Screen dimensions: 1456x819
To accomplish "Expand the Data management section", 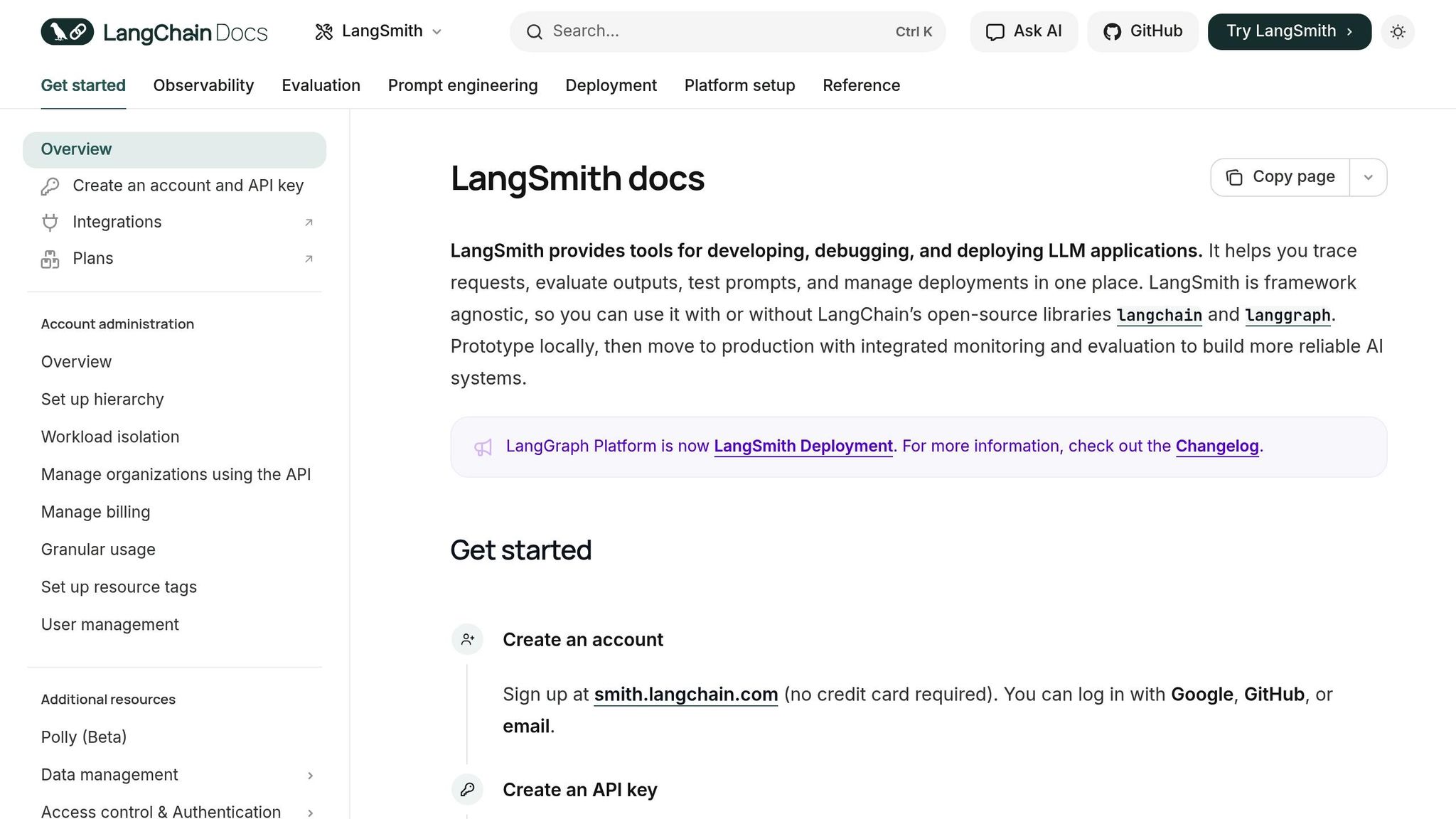I will (x=311, y=776).
